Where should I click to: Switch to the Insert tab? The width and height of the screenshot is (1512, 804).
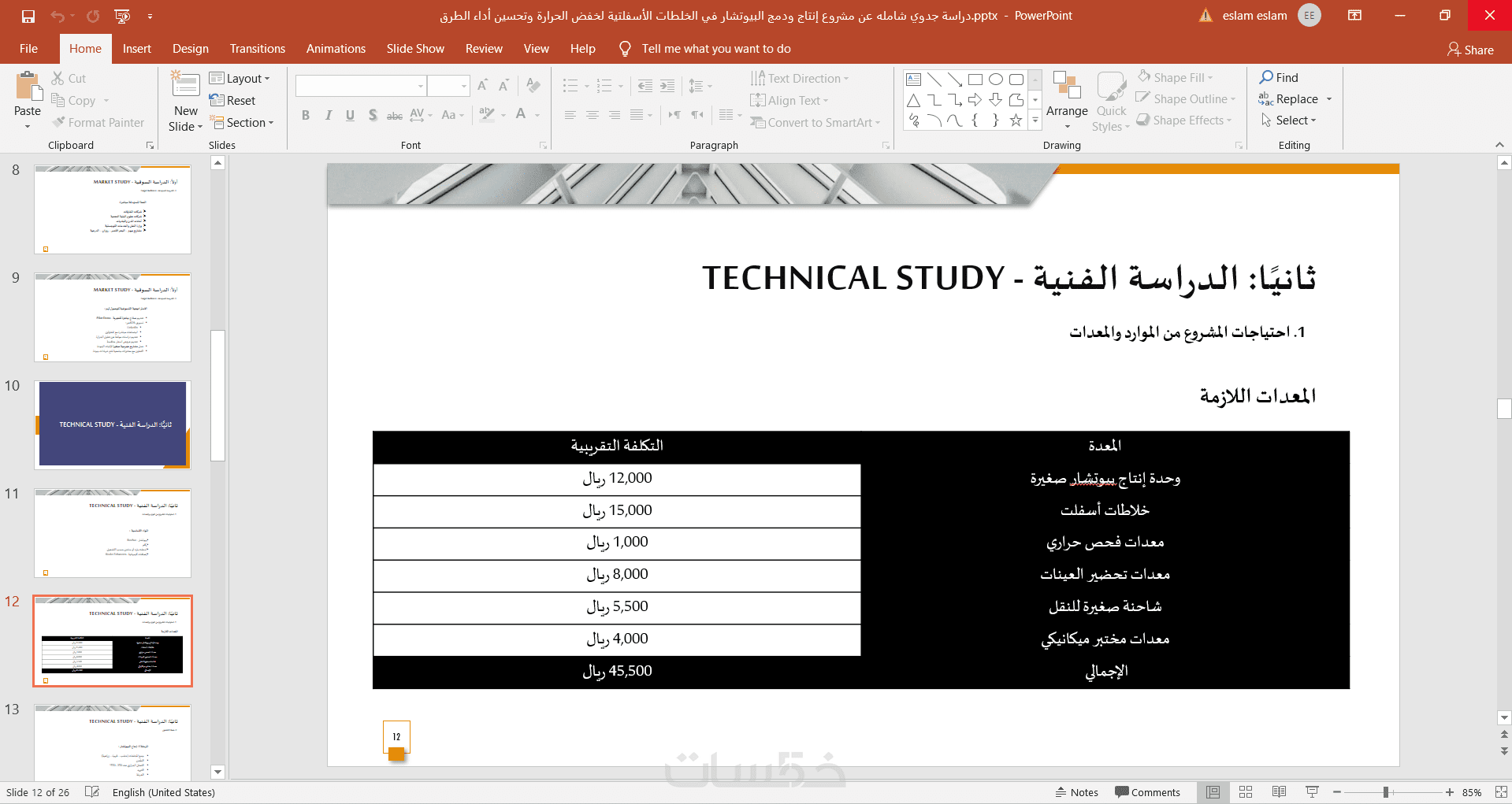click(136, 49)
